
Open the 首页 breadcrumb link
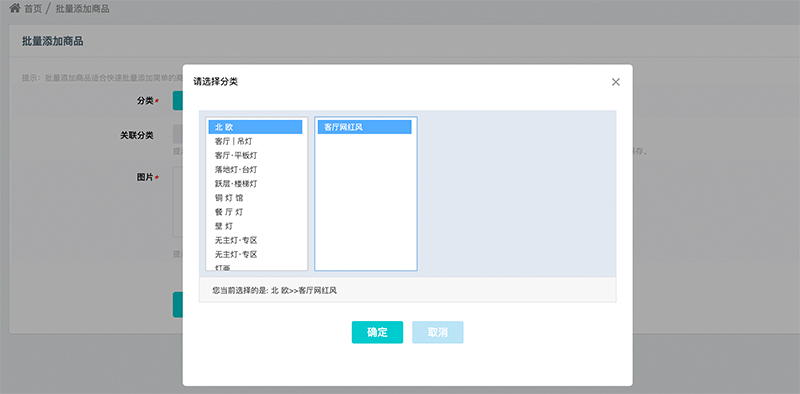click(x=33, y=9)
